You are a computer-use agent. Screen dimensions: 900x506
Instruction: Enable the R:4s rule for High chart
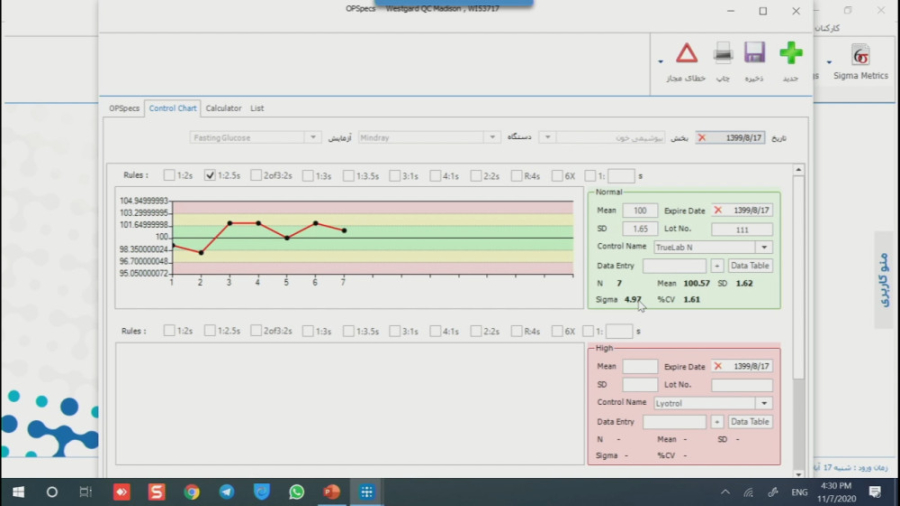pos(516,331)
